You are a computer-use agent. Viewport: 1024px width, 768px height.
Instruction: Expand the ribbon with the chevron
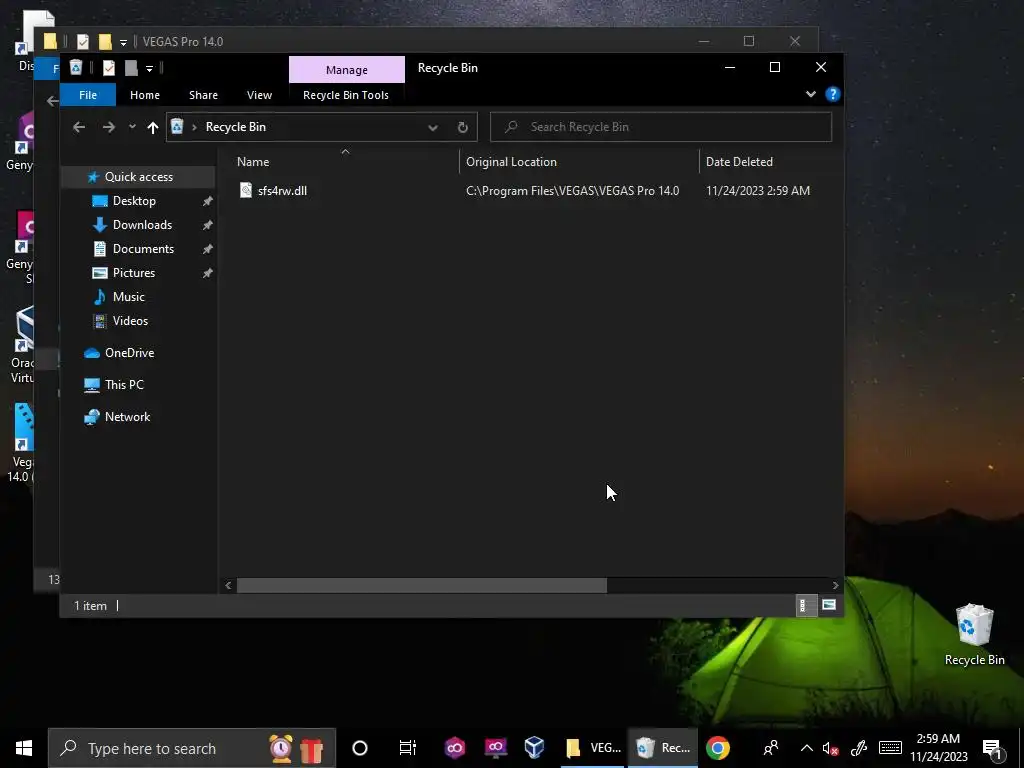[810, 94]
